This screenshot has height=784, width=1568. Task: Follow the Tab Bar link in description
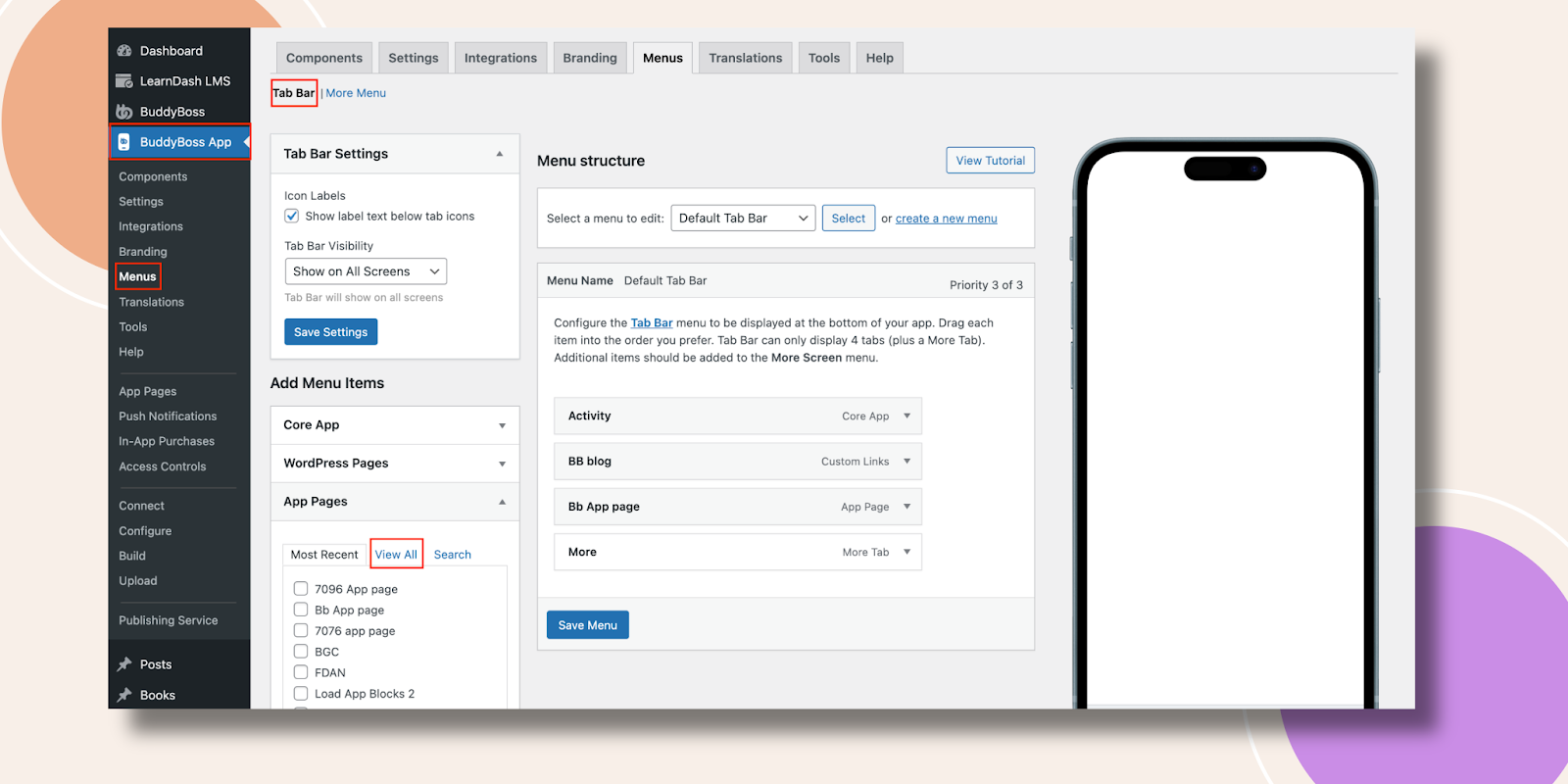(652, 322)
